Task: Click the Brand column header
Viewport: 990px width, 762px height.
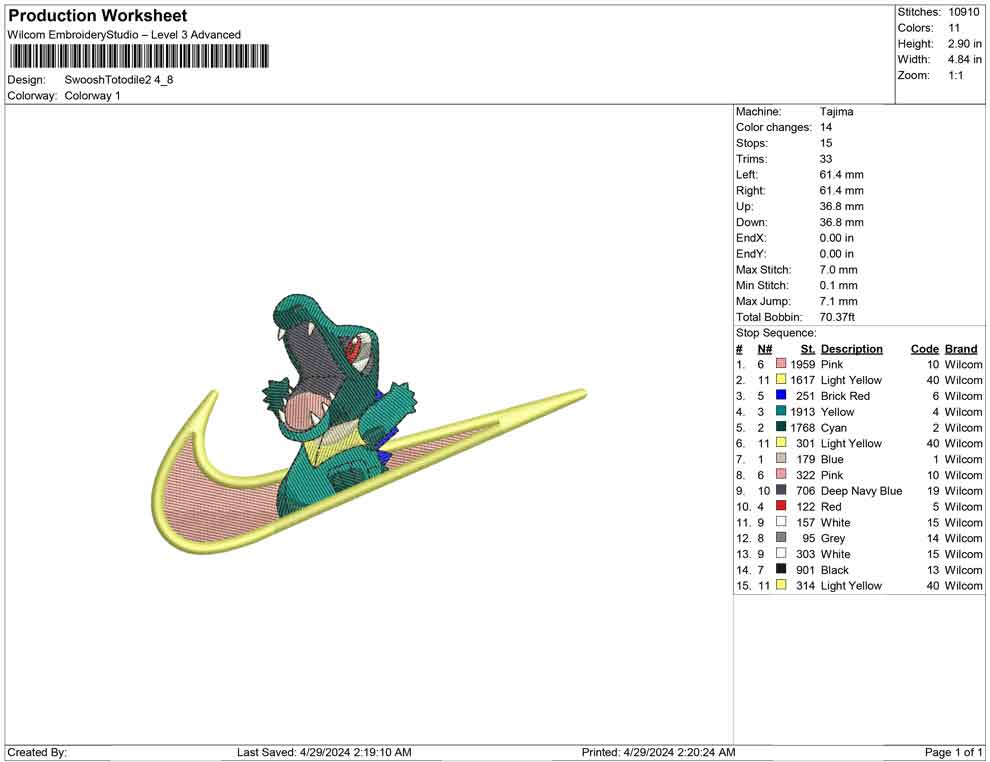Action: pyautogui.click(x=960, y=349)
